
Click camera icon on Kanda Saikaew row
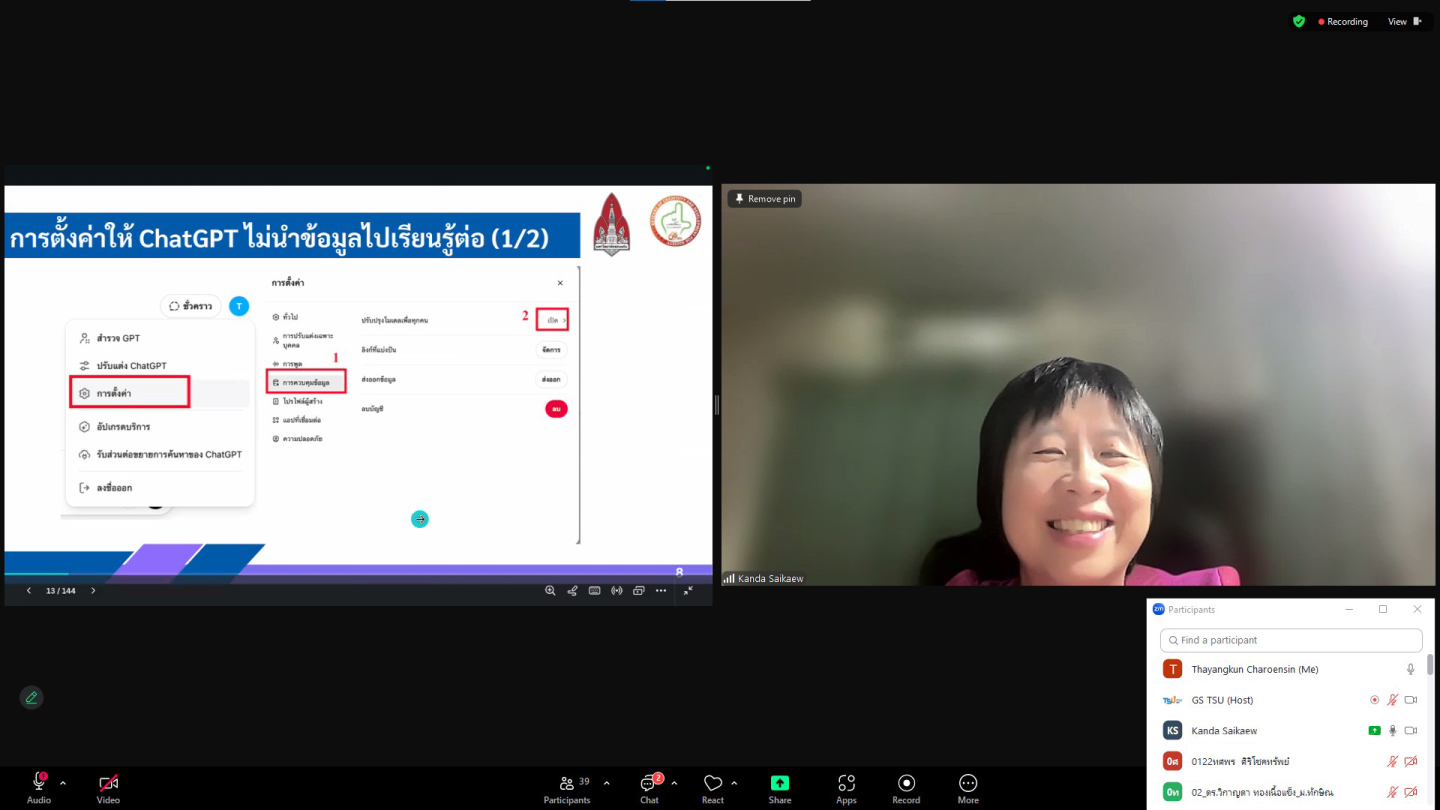pos(1411,730)
